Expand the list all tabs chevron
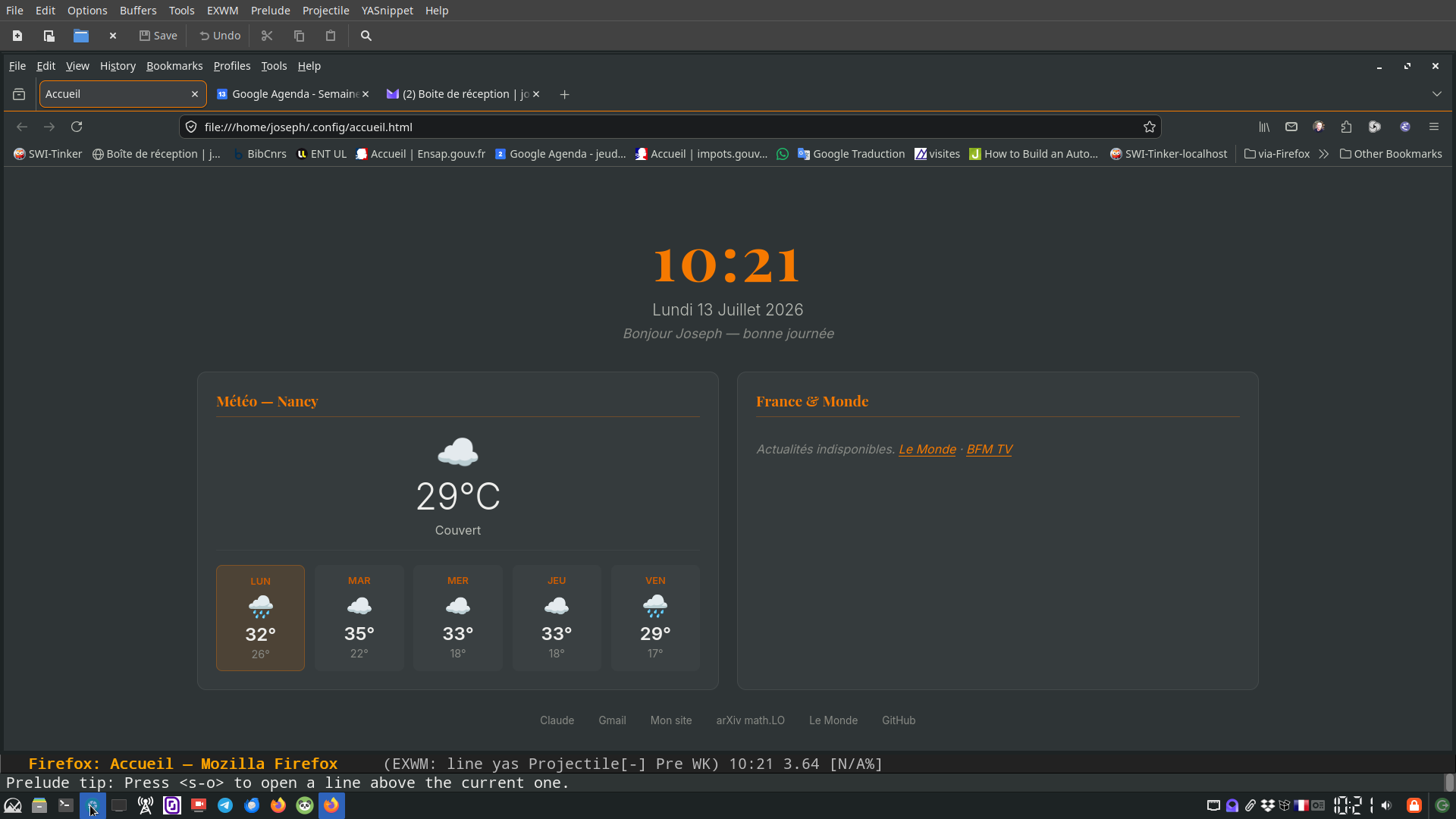Screen dimensions: 1456x819 1436,94
